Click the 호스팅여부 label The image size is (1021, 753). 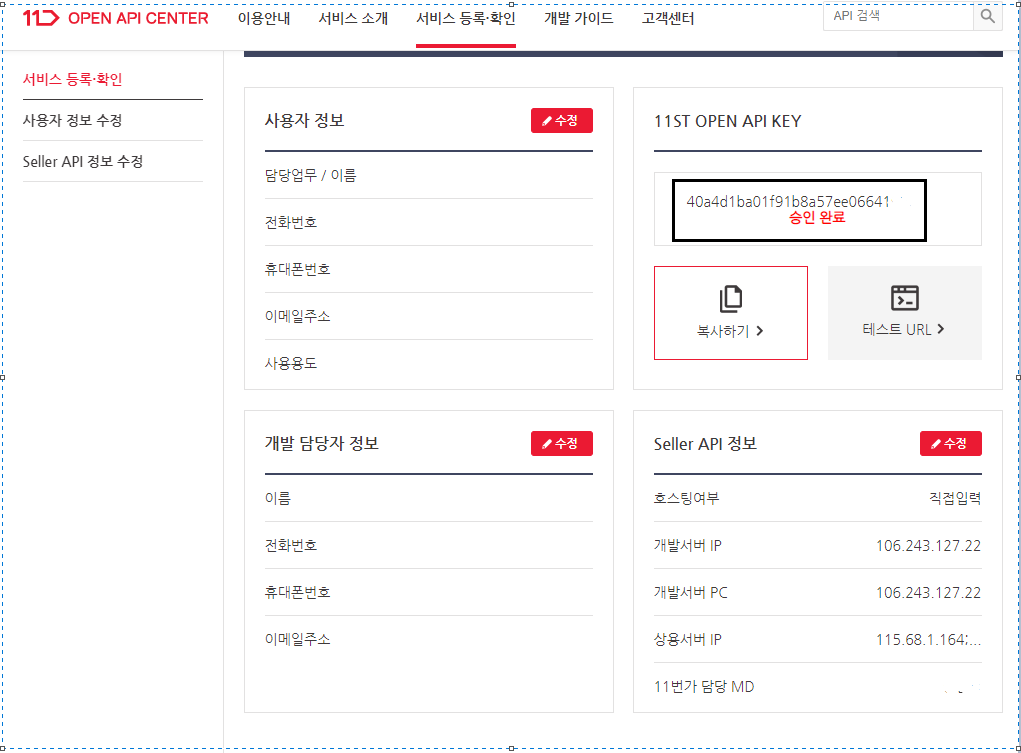(x=686, y=498)
